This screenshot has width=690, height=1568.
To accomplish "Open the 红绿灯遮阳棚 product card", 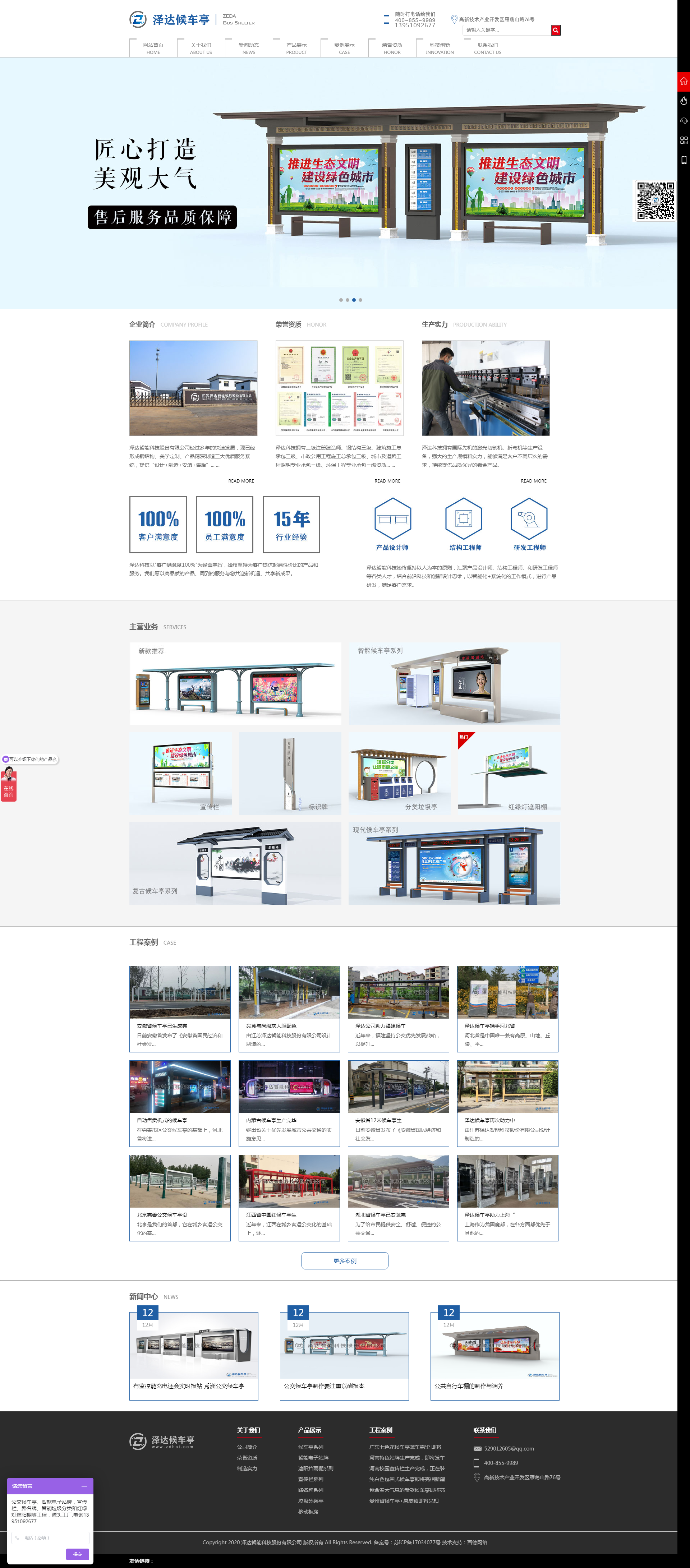I will point(509,773).
